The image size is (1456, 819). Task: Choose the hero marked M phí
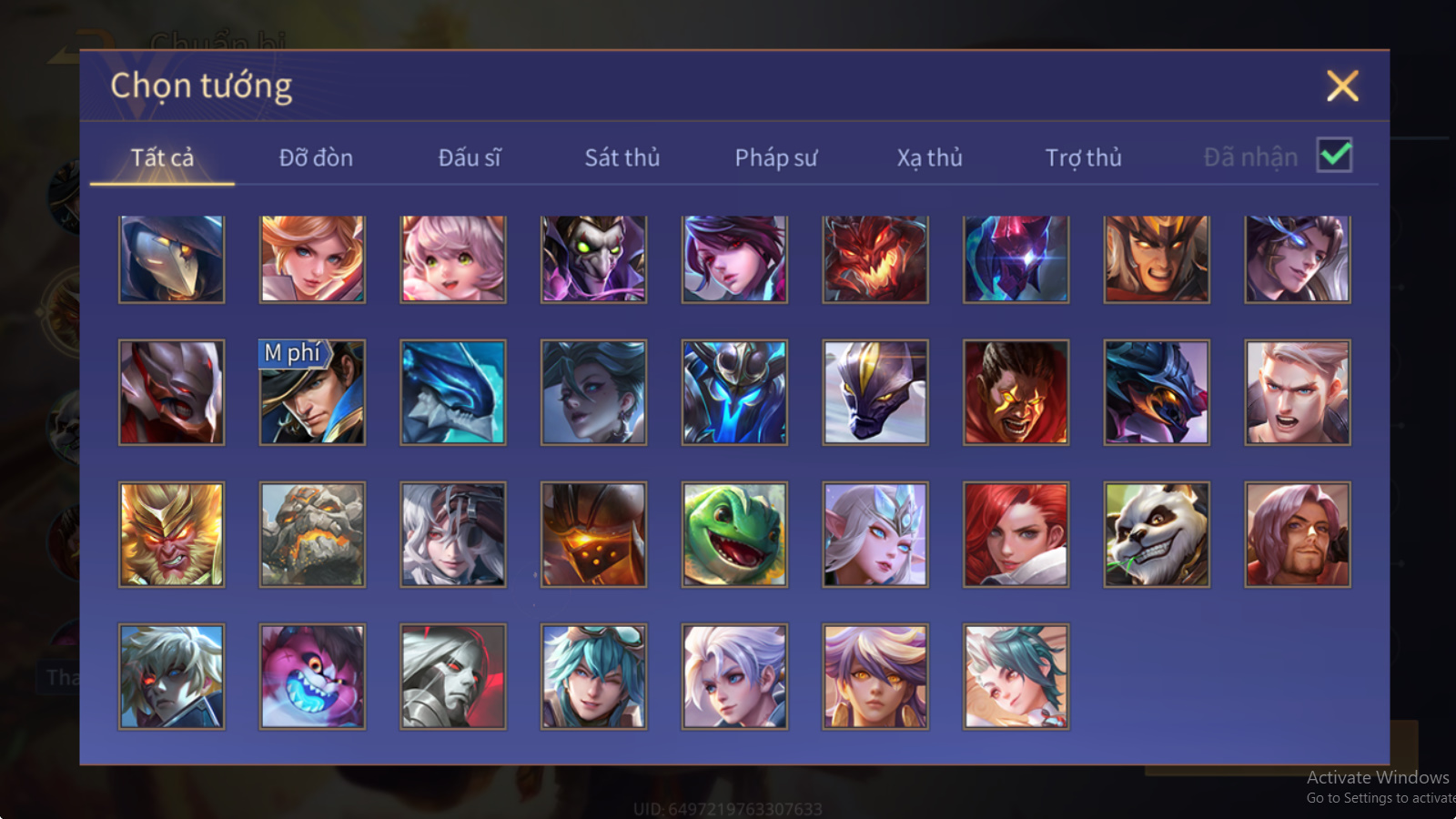tap(312, 393)
